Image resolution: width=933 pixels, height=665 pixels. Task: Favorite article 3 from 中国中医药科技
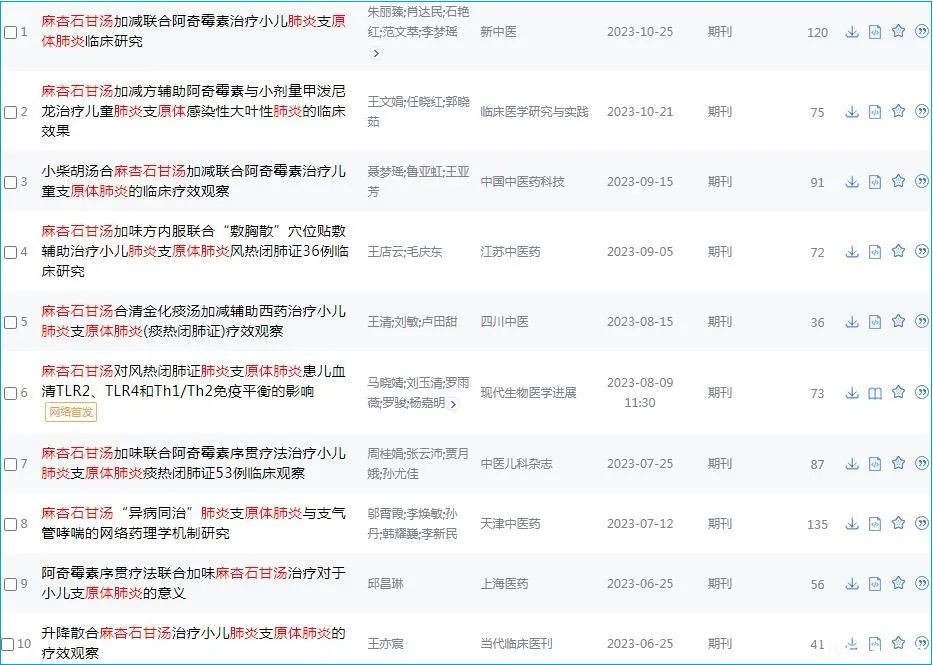pyautogui.click(x=898, y=181)
